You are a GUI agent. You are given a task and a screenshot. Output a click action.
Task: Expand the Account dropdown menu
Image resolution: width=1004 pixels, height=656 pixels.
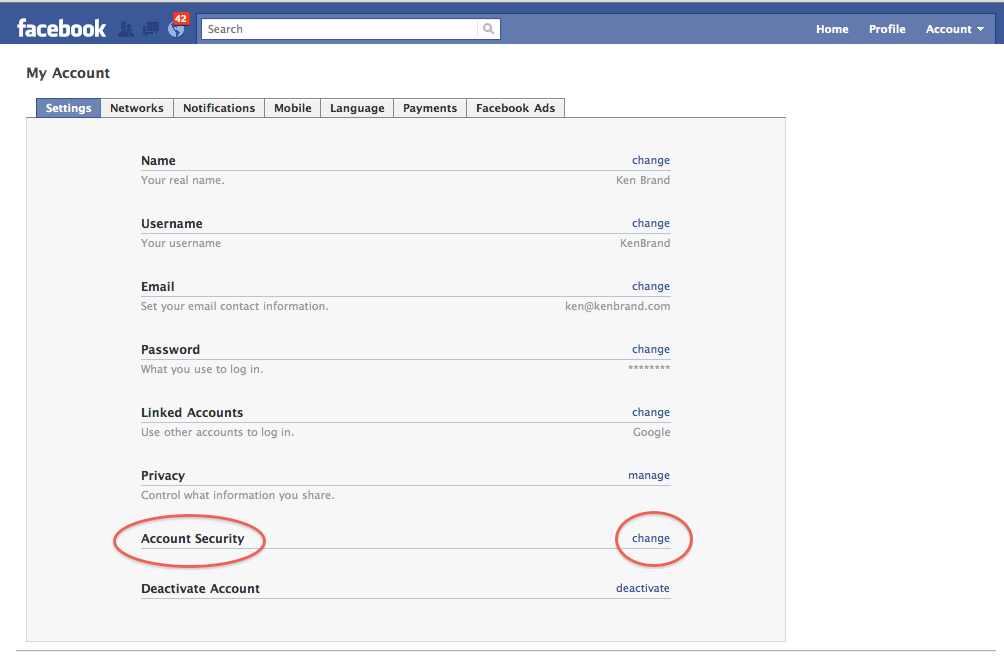(x=955, y=29)
